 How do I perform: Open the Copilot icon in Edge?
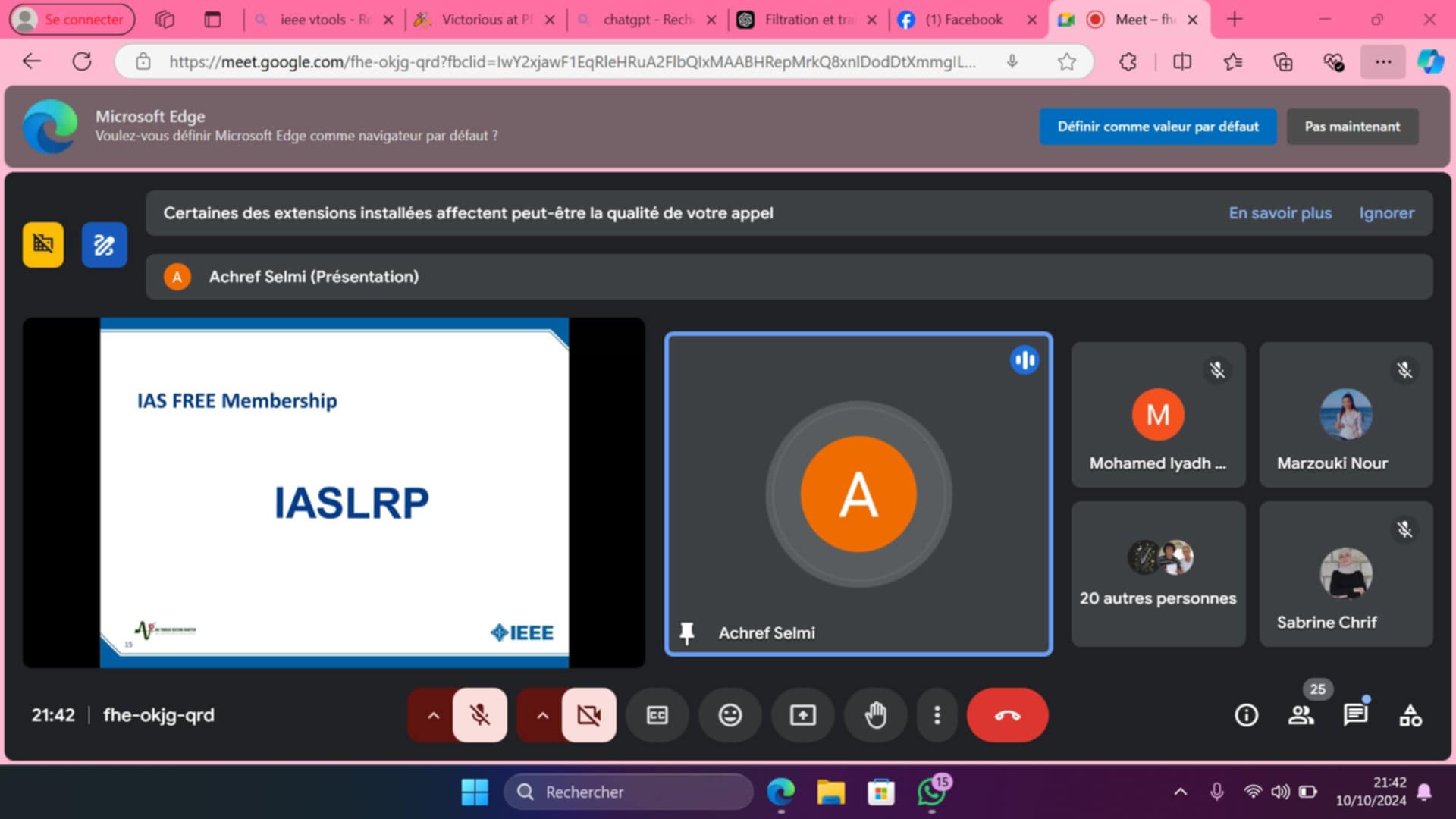click(1431, 61)
